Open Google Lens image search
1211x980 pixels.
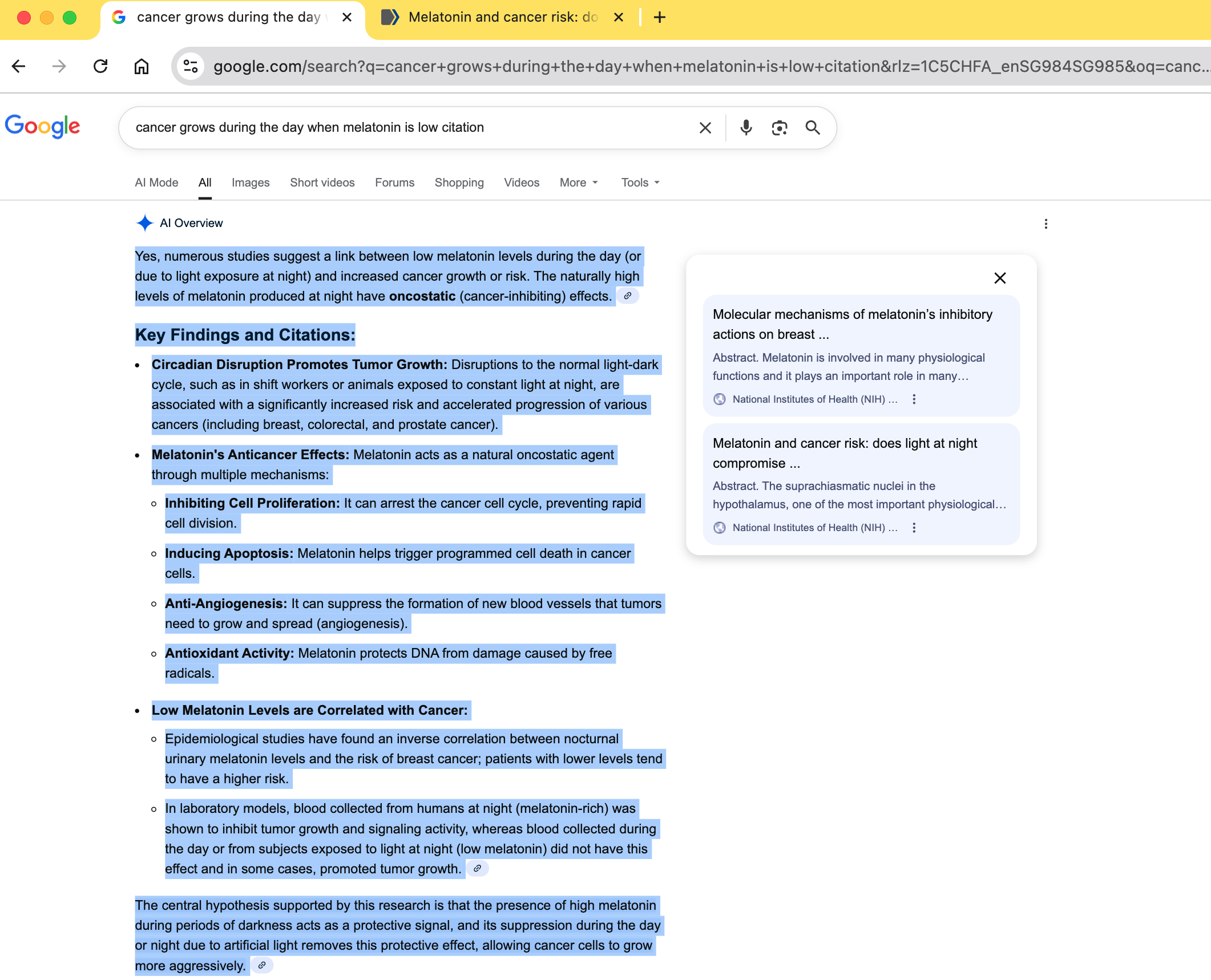coord(779,127)
